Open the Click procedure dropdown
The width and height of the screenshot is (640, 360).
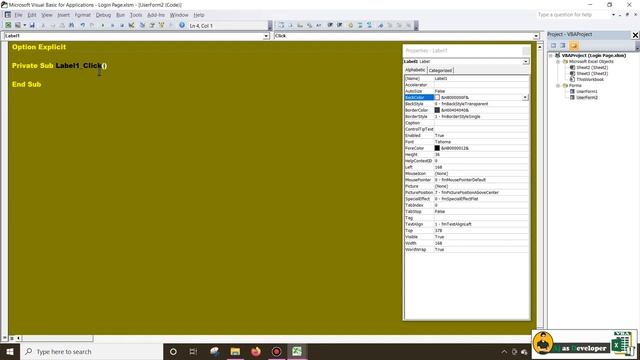(536, 36)
